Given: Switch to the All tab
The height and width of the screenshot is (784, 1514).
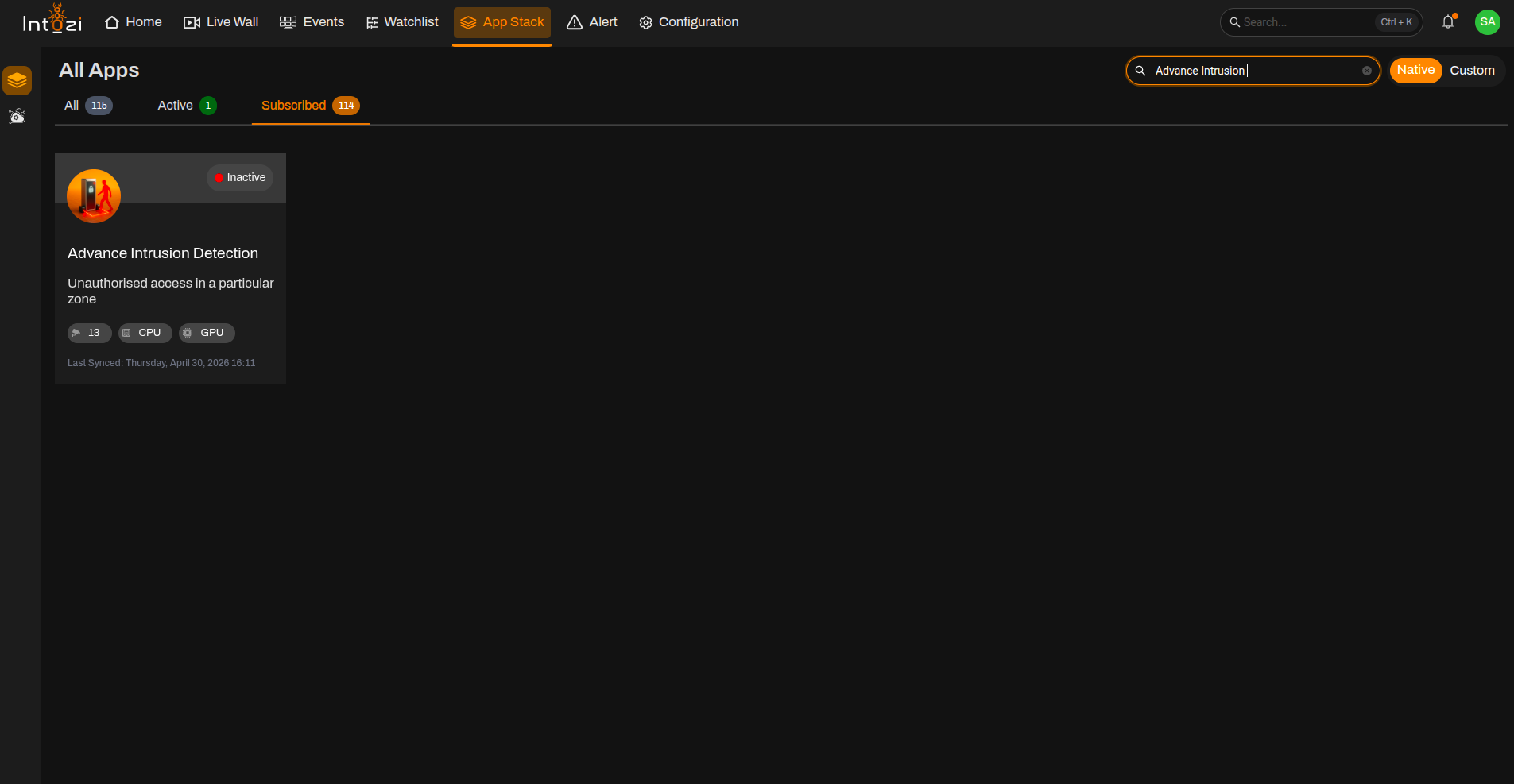Looking at the screenshot, I should coord(88,106).
